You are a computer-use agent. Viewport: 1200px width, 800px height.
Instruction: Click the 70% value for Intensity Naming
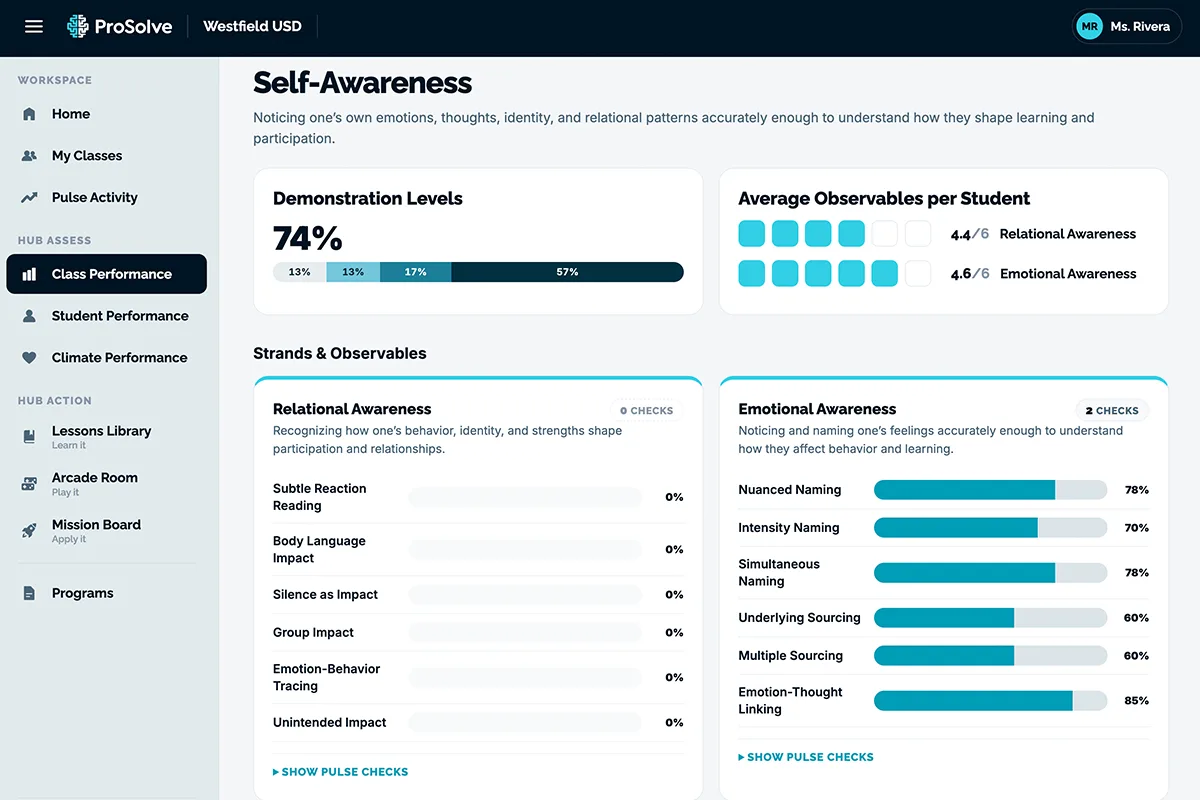point(1136,528)
